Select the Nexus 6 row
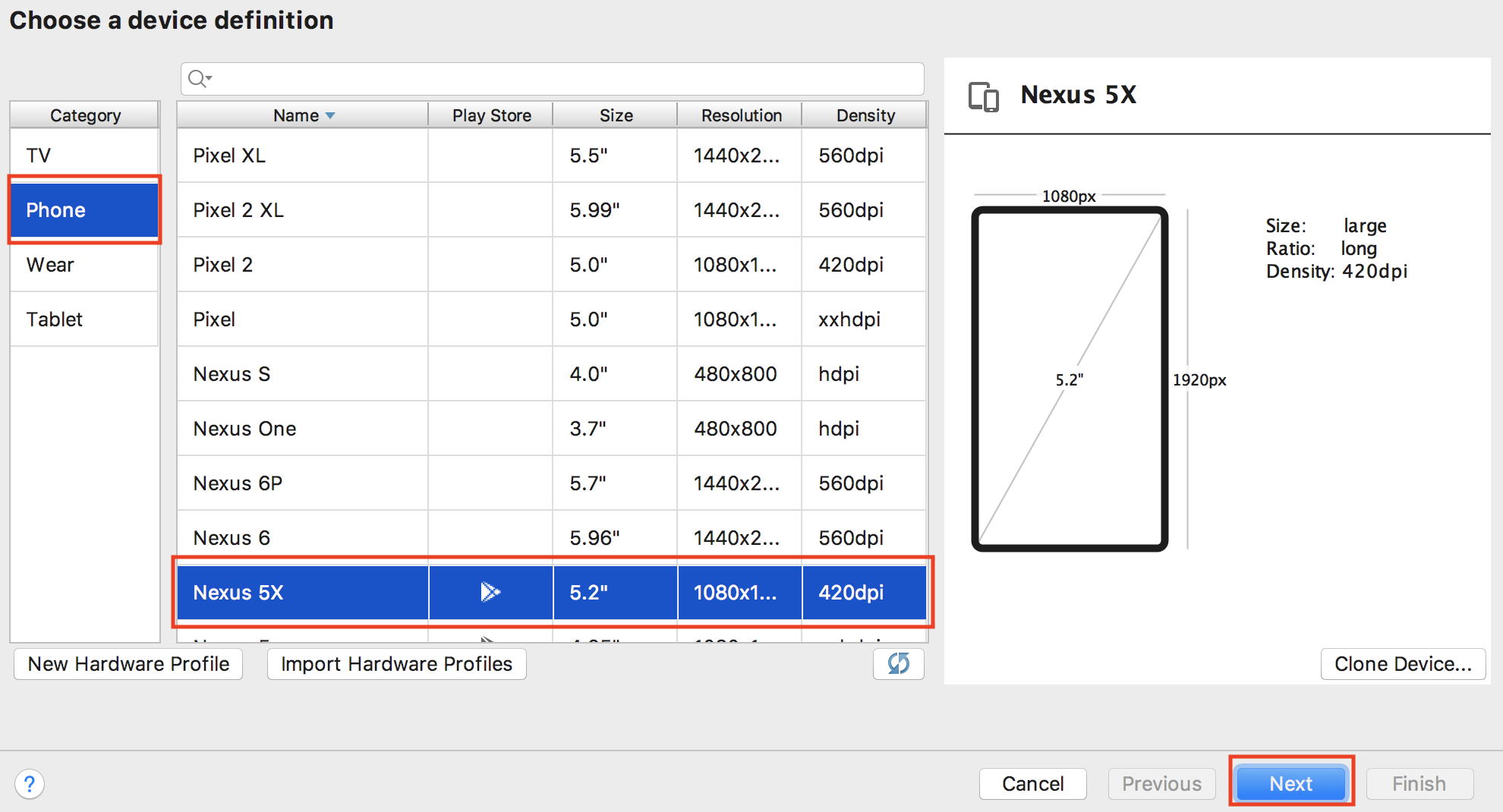This screenshot has width=1503, height=812. click(x=552, y=538)
